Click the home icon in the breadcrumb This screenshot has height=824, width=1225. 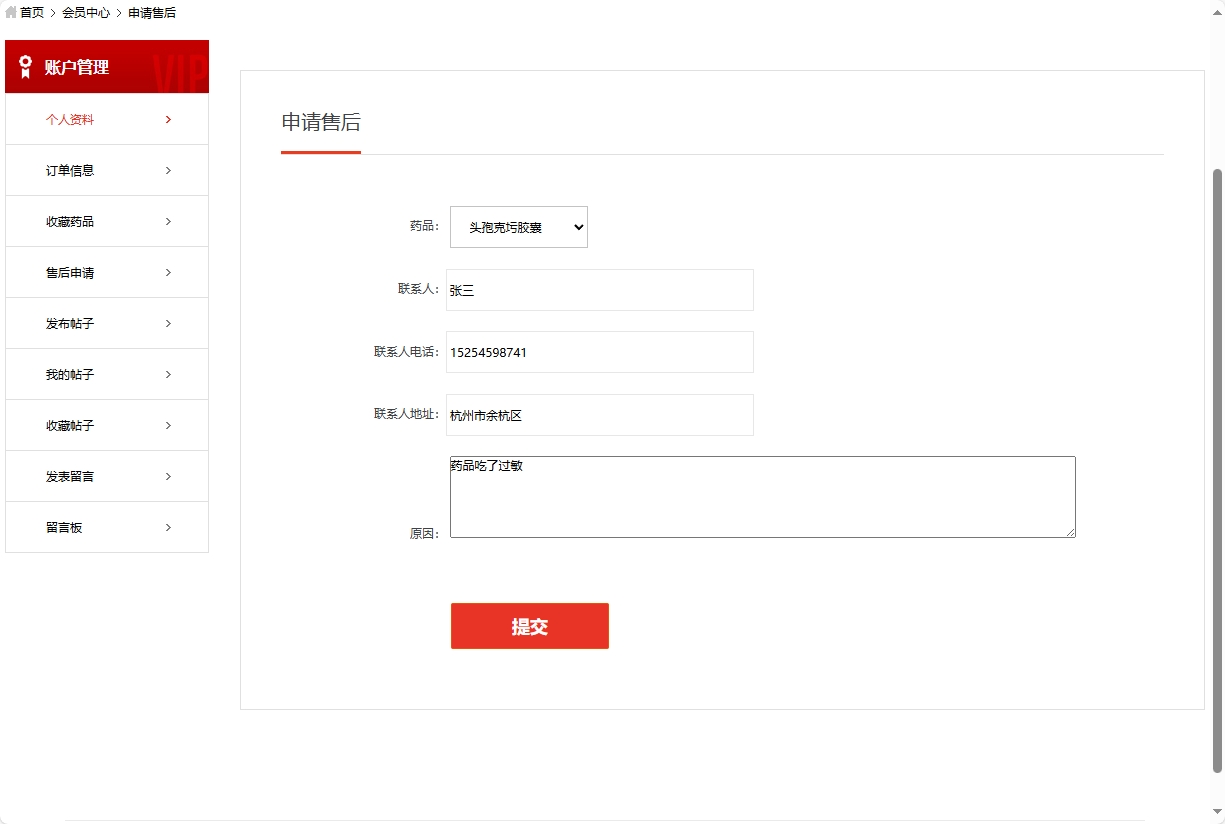(x=10, y=12)
